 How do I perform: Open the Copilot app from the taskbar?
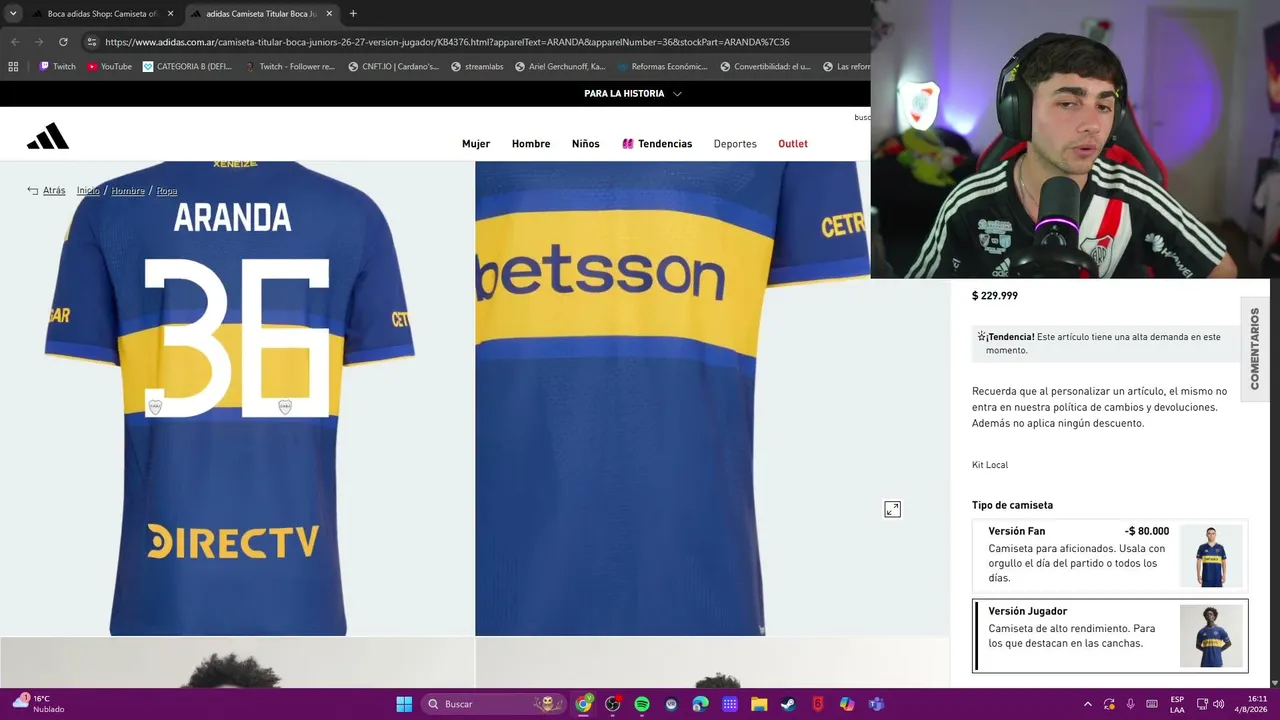tap(847, 704)
